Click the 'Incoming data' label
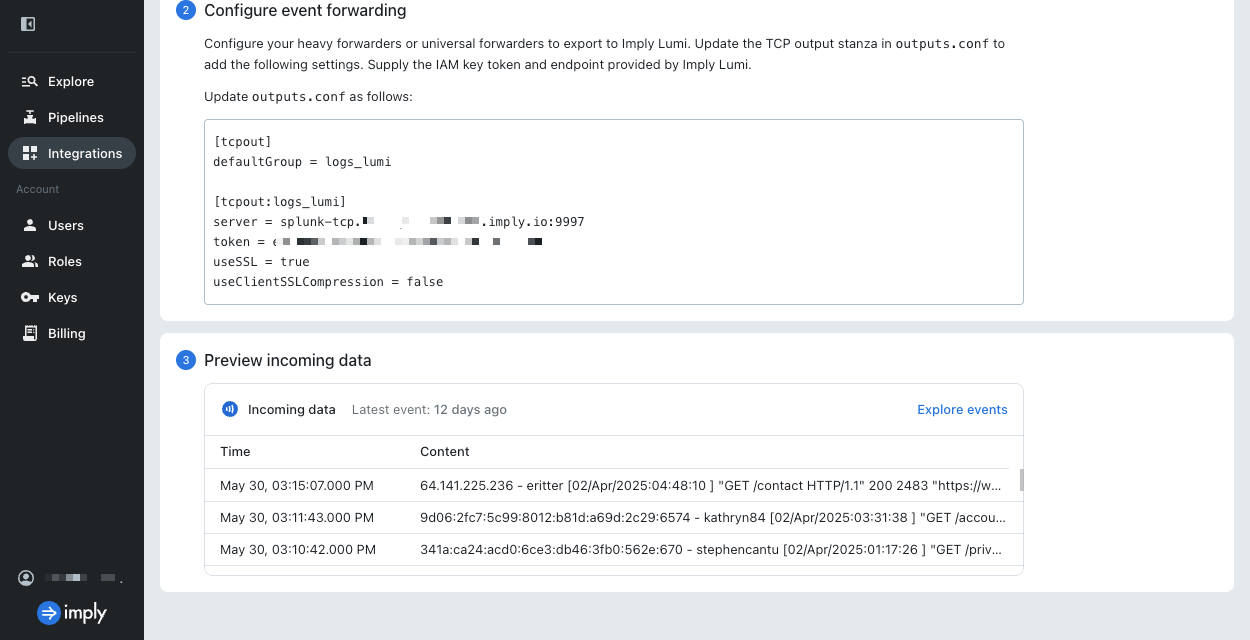Viewport: 1250px width, 640px height. [x=292, y=409]
